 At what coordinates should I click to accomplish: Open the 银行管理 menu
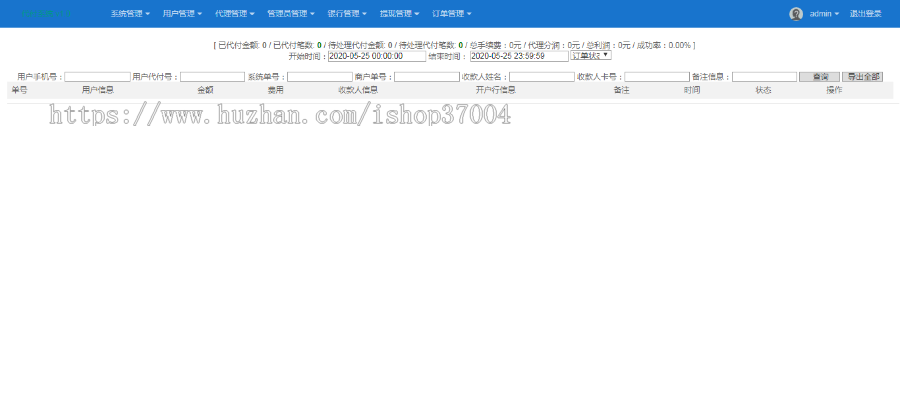pyautogui.click(x=347, y=14)
